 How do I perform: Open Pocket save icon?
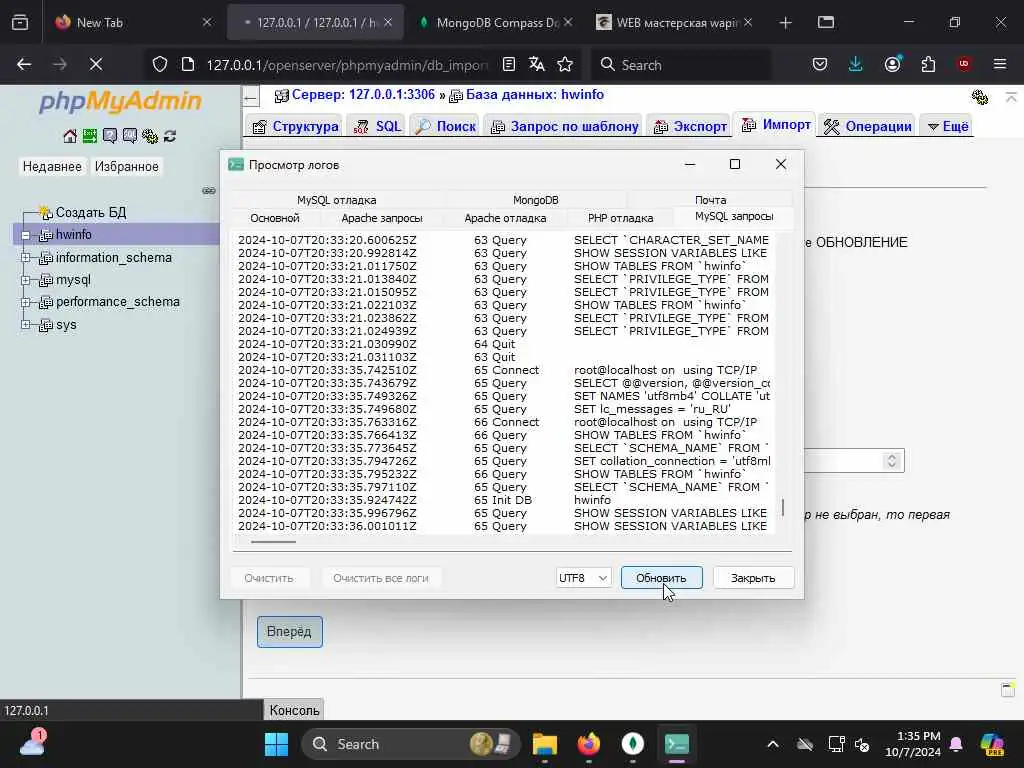click(x=820, y=64)
